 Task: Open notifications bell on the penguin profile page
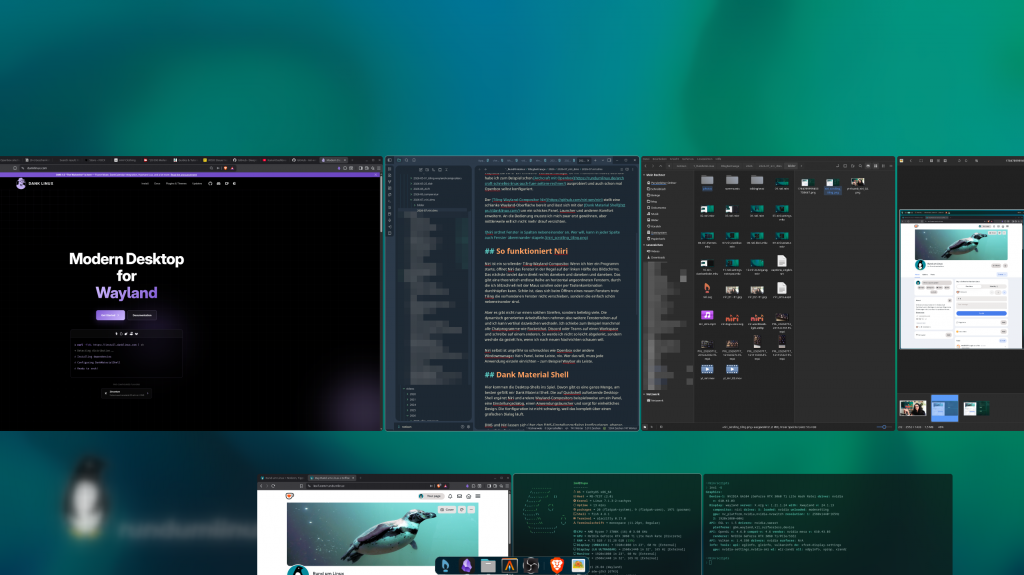click(x=451, y=497)
